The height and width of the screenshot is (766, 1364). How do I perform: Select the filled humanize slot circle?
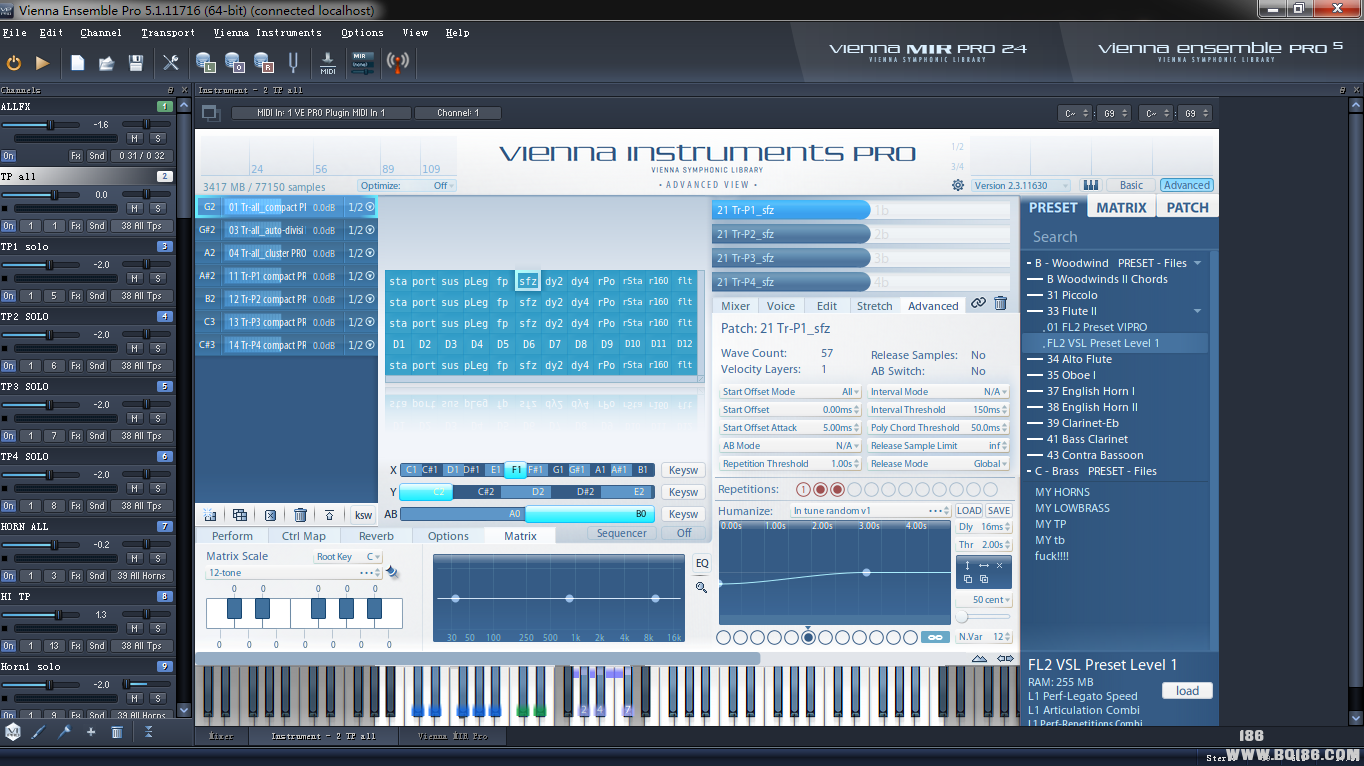[x=808, y=637]
